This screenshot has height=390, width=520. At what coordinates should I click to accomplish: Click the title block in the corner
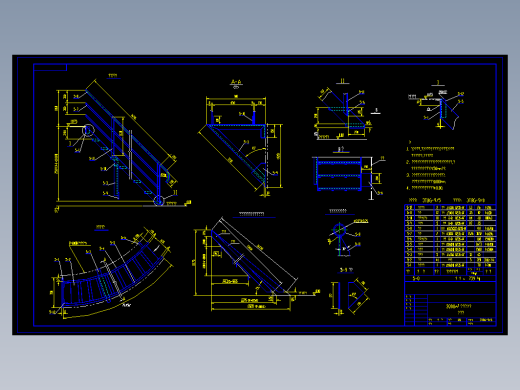click(450, 304)
